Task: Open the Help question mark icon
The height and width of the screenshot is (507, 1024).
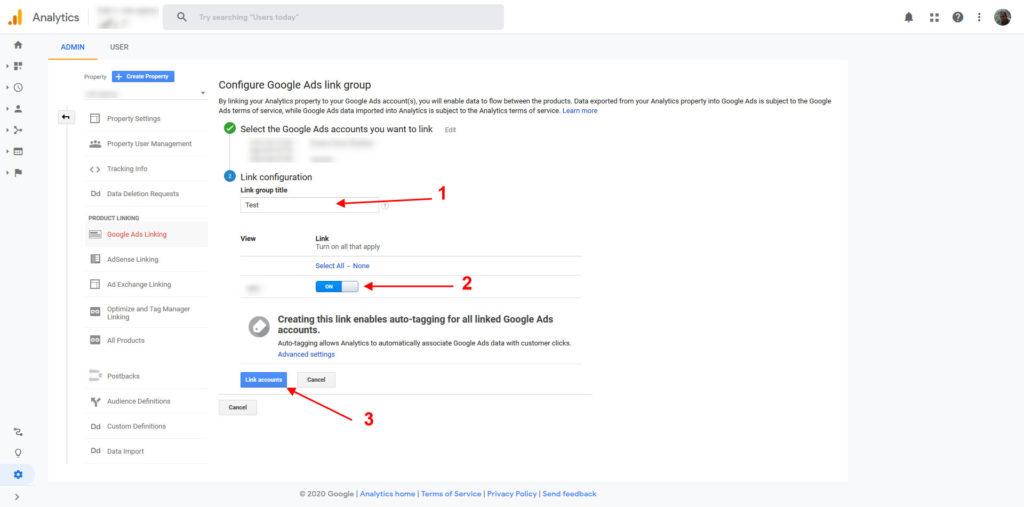Action: click(x=957, y=18)
